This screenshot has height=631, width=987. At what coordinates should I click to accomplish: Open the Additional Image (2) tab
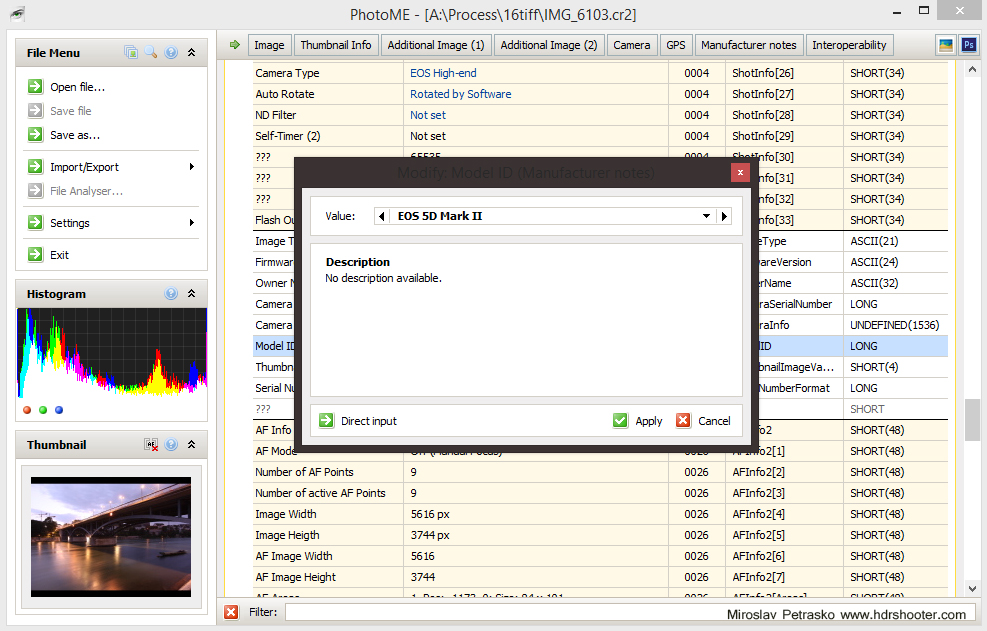click(x=549, y=45)
